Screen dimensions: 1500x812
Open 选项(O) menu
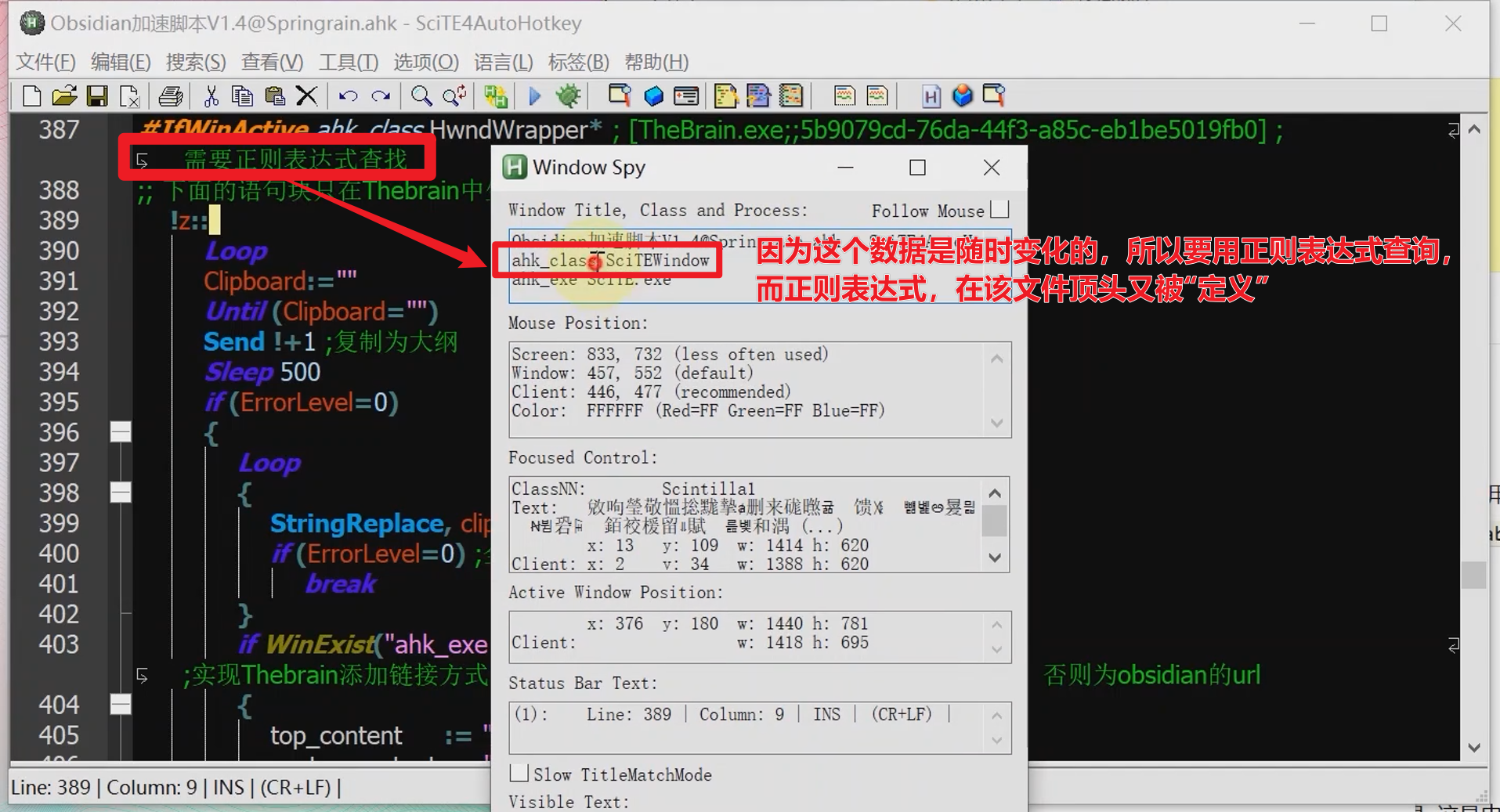(x=425, y=62)
